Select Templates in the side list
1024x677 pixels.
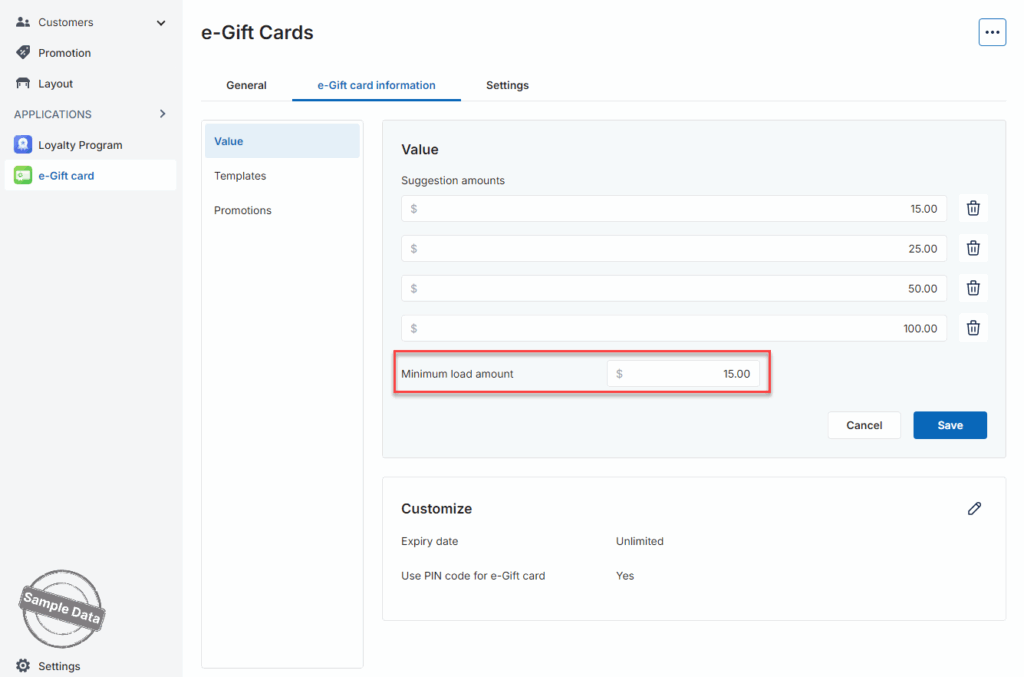tap(240, 176)
